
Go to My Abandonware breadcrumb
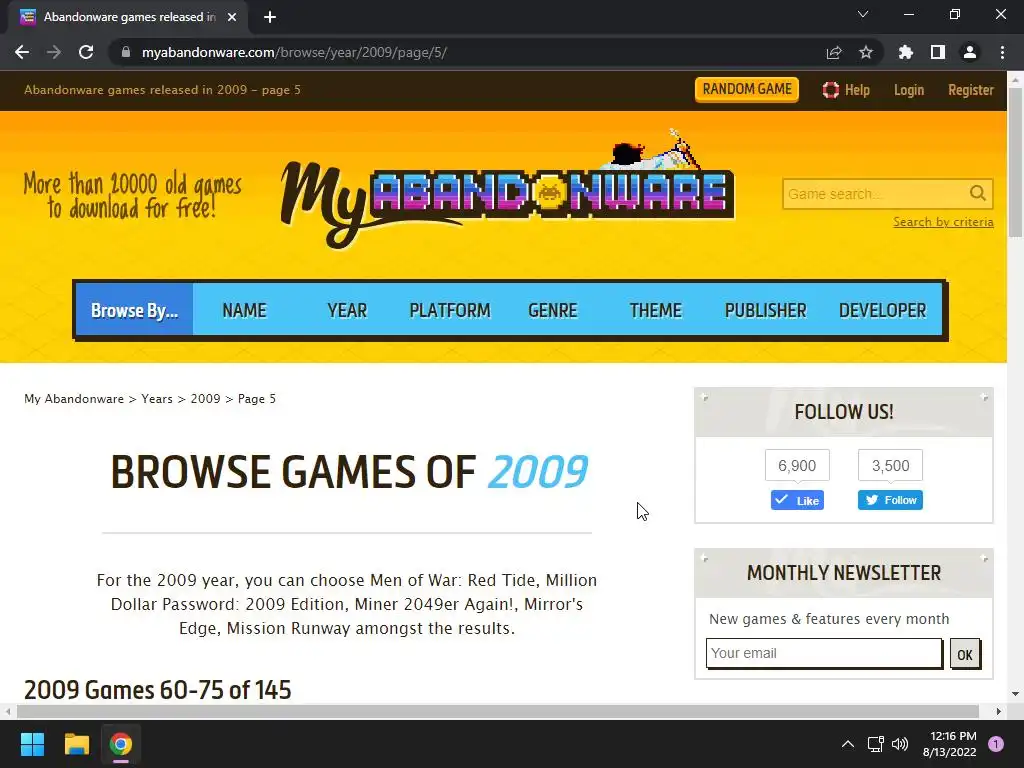74,398
